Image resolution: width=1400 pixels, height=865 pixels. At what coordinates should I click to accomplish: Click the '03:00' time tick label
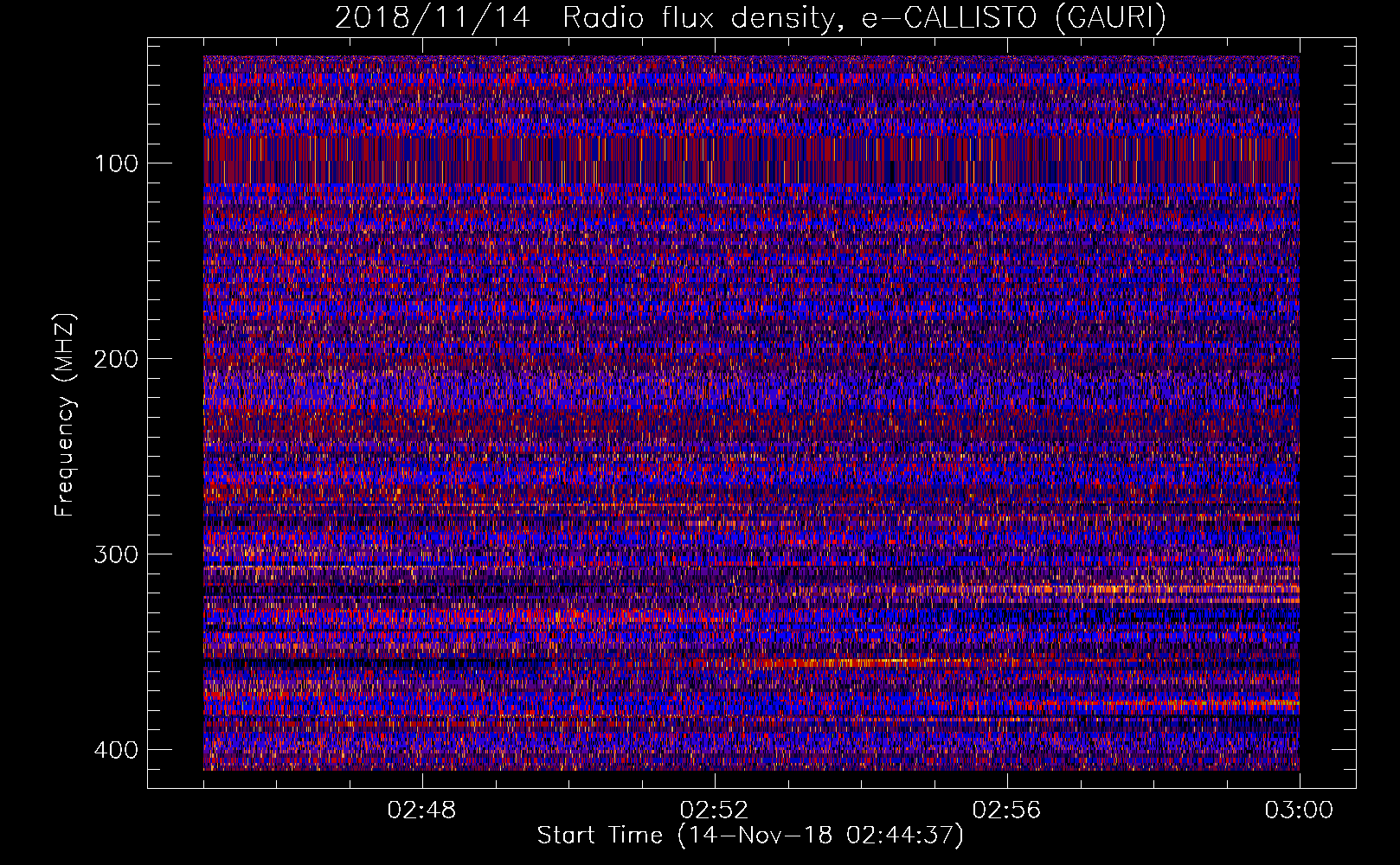(x=1300, y=811)
